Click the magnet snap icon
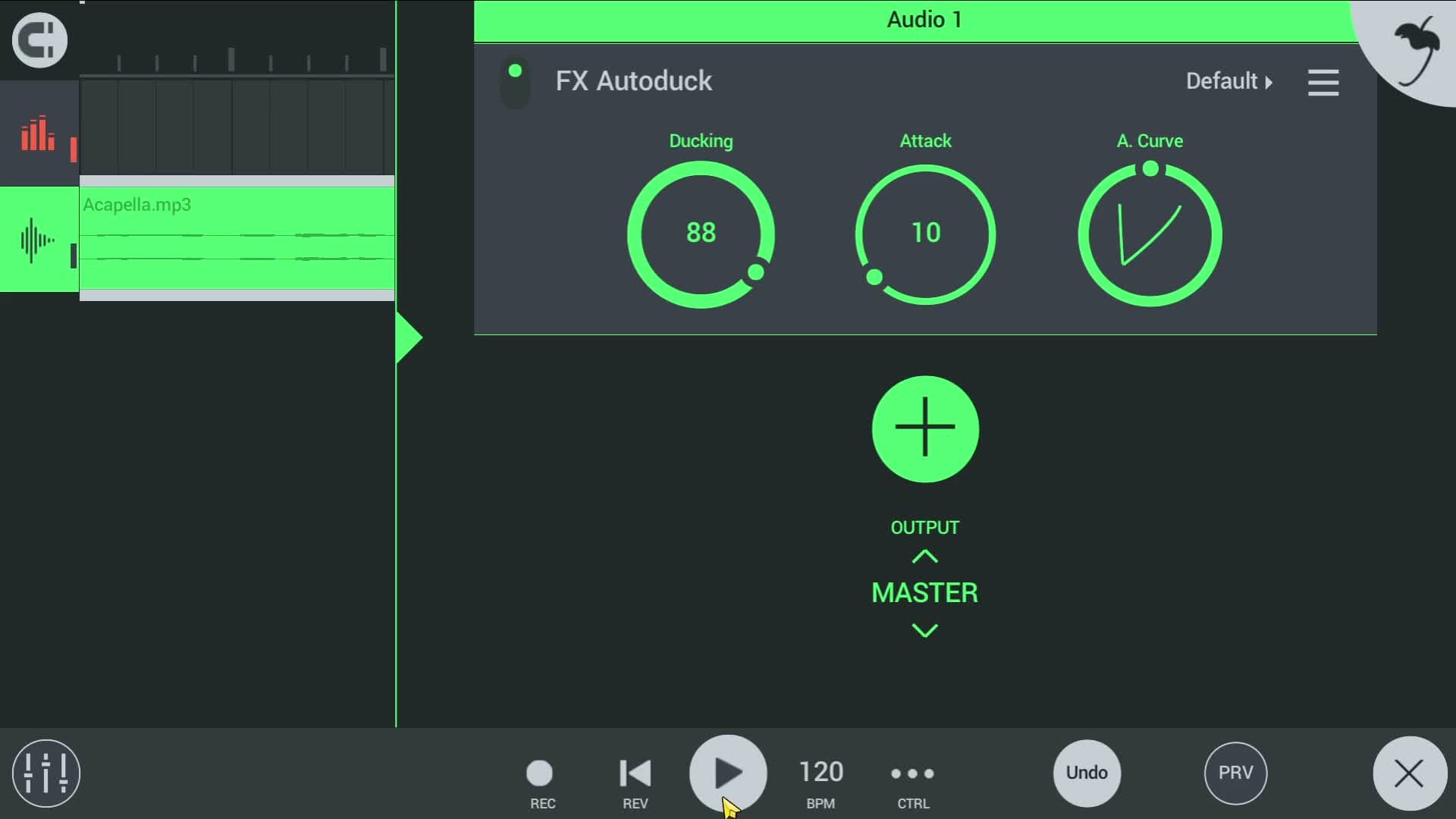Viewport: 1456px width, 819px height. pyautogui.click(x=39, y=40)
